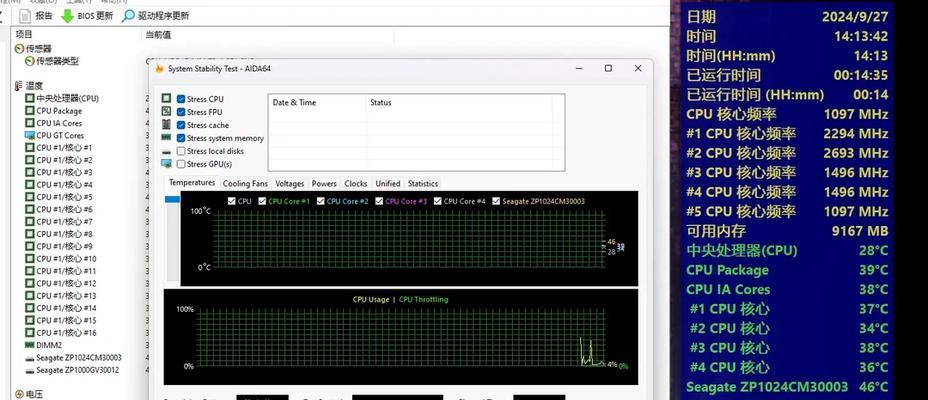
Task: Toggle CPU Core #1 graph checkbox
Action: (x=262, y=201)
